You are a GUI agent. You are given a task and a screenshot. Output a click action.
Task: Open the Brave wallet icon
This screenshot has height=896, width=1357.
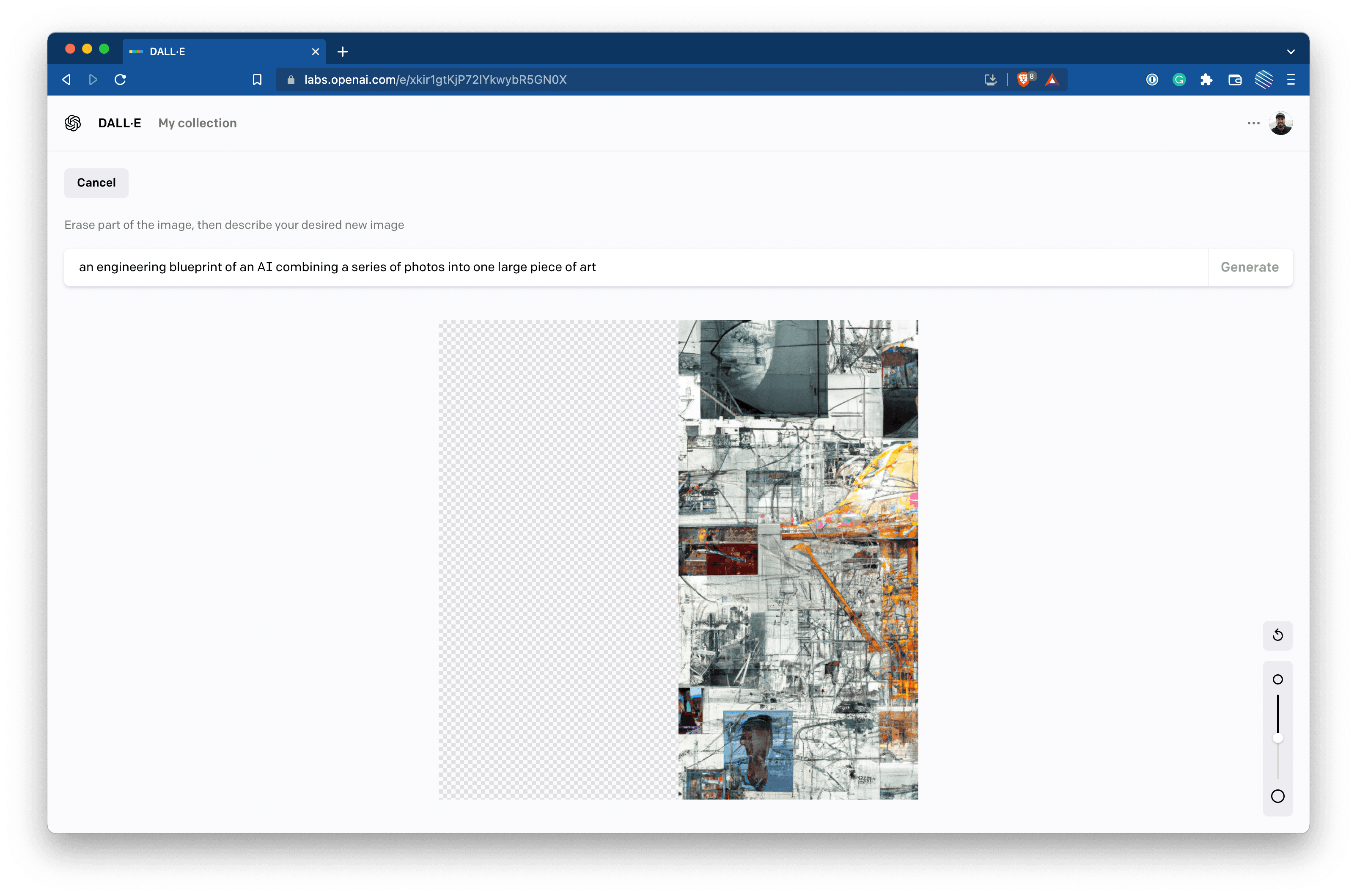(x=1235, y=80)
